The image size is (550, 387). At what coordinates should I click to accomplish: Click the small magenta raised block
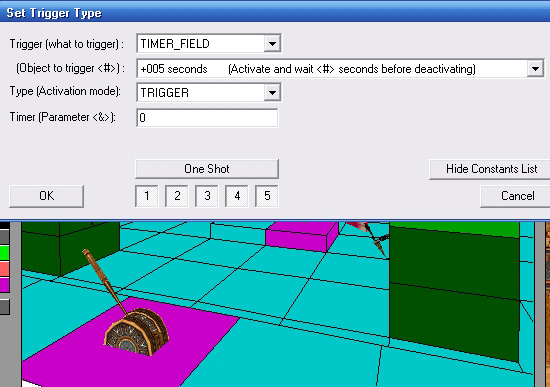302,236
